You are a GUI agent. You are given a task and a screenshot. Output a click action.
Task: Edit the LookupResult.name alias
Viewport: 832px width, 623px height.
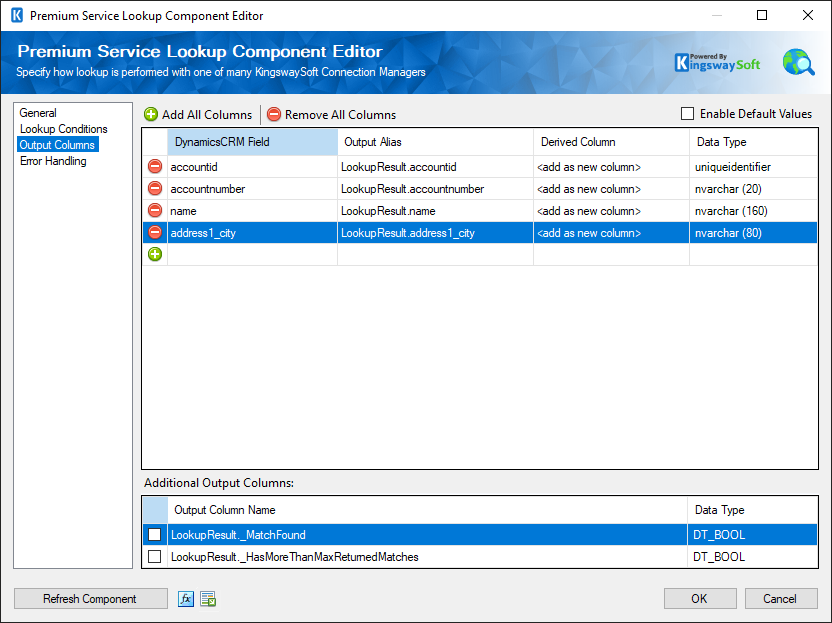(x=435, y=211)
